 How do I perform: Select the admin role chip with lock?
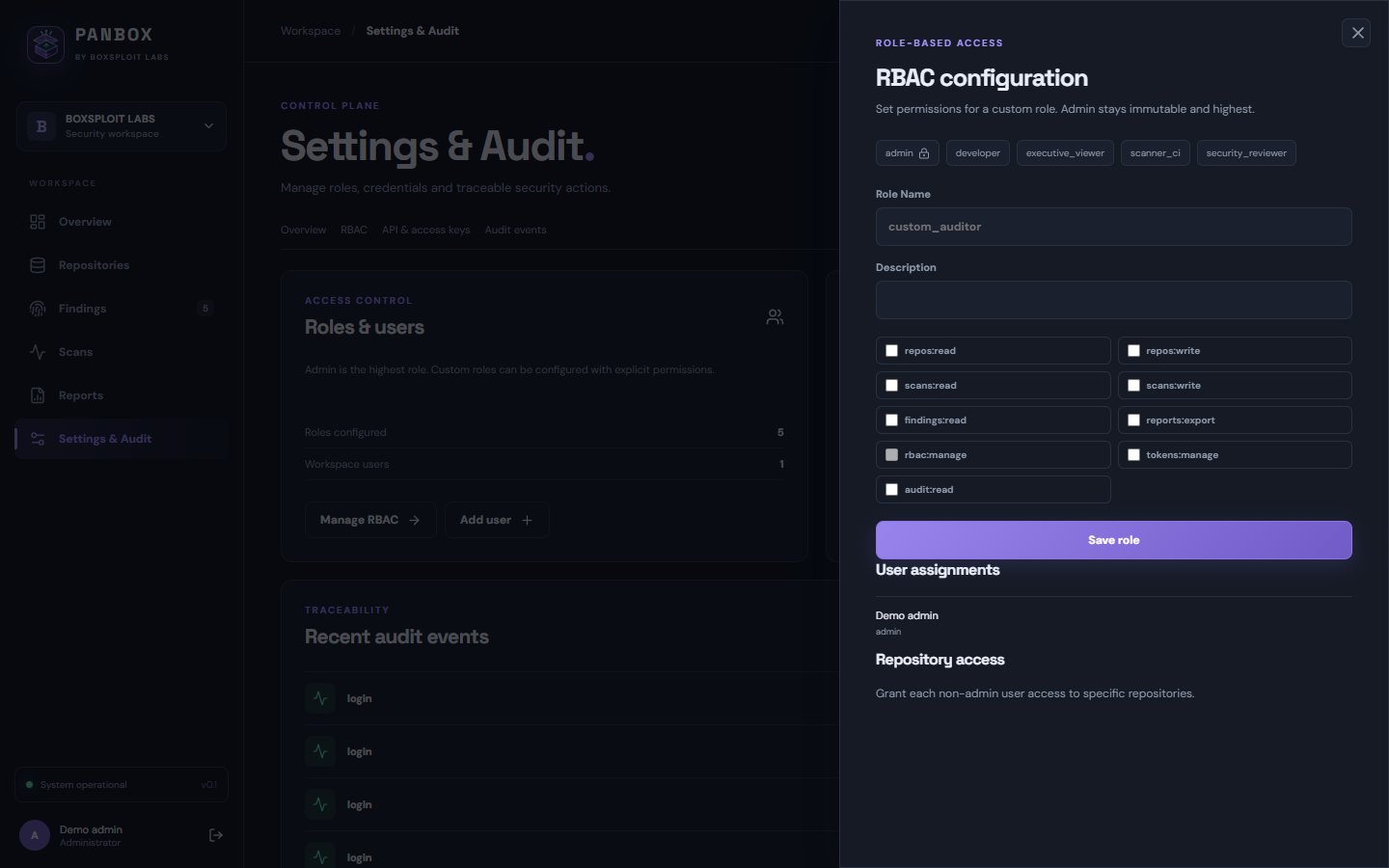(x=907, y=153)
